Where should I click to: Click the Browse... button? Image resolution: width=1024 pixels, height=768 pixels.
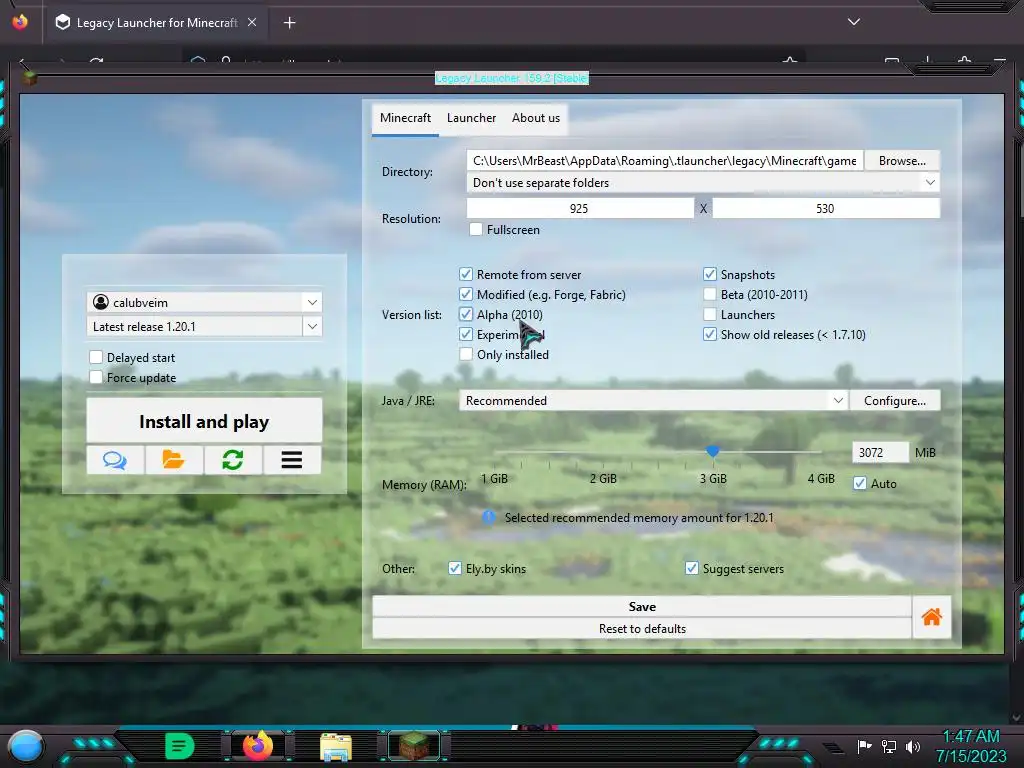tap(902, 161)
